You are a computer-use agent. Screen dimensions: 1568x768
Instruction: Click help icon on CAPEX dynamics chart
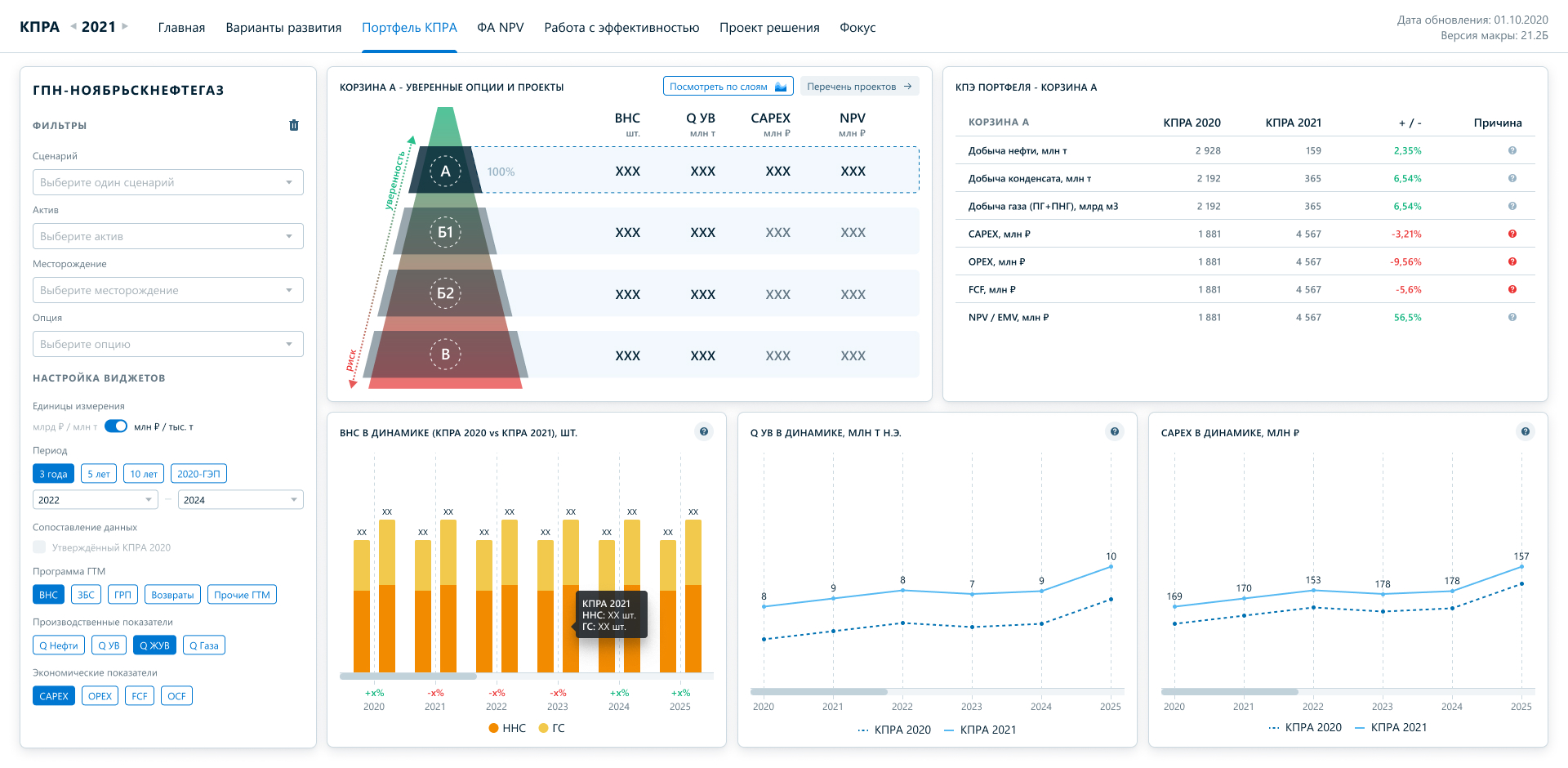1526,431
